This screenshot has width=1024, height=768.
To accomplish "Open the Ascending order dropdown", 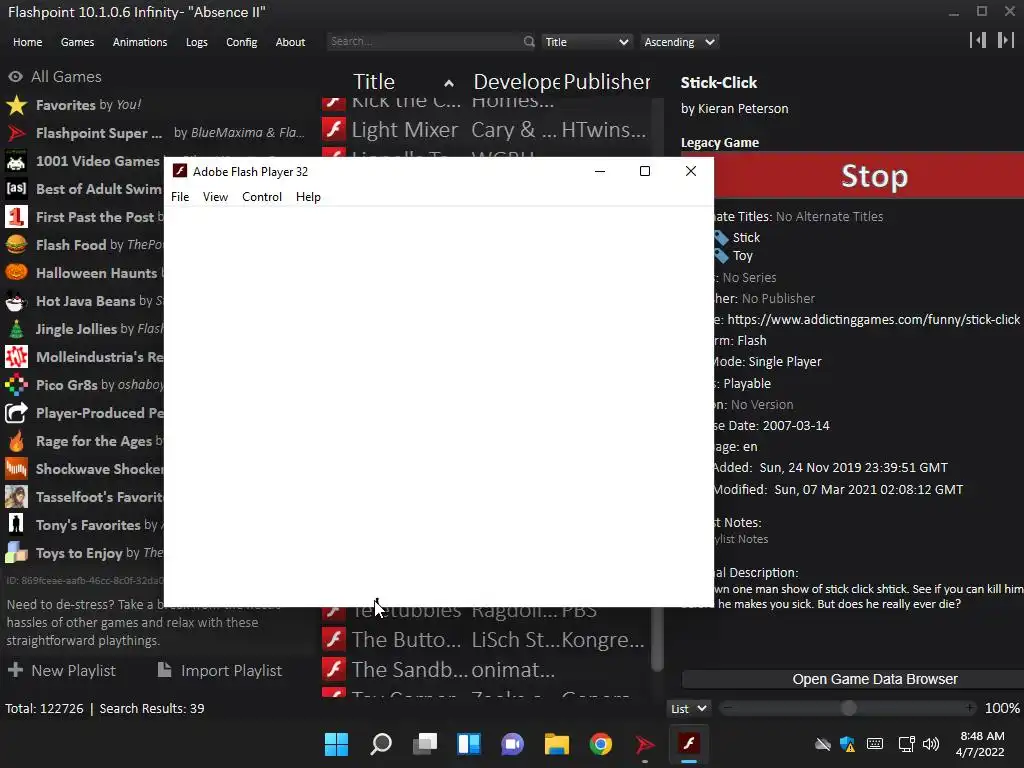I will click(679, 42).
